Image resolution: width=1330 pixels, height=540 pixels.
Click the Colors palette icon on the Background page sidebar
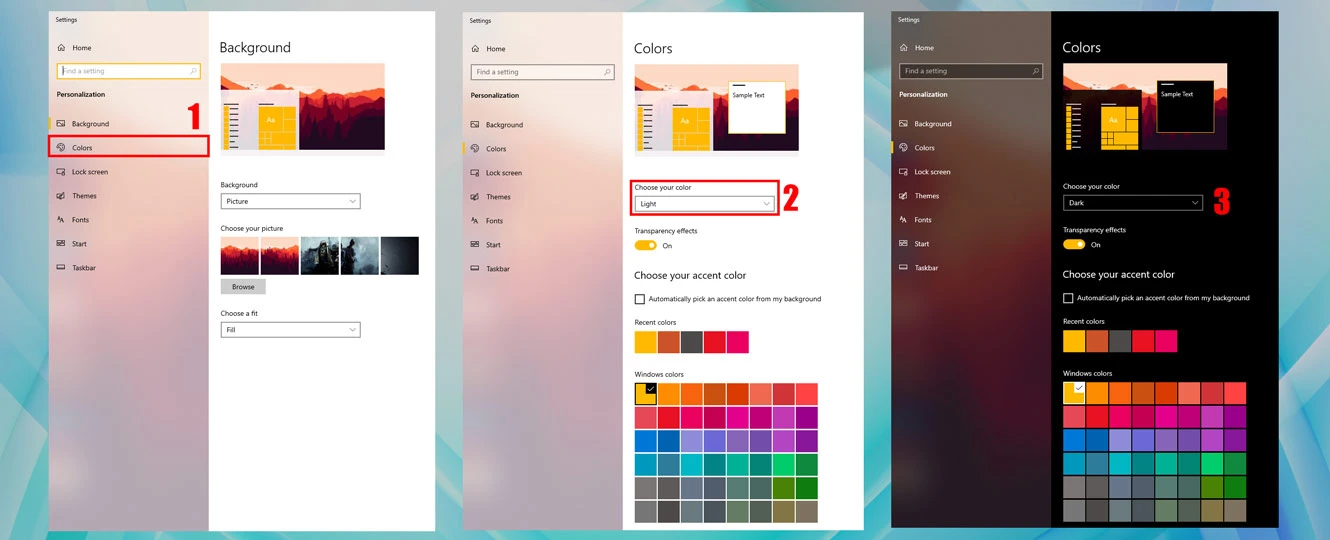[61, 148]
